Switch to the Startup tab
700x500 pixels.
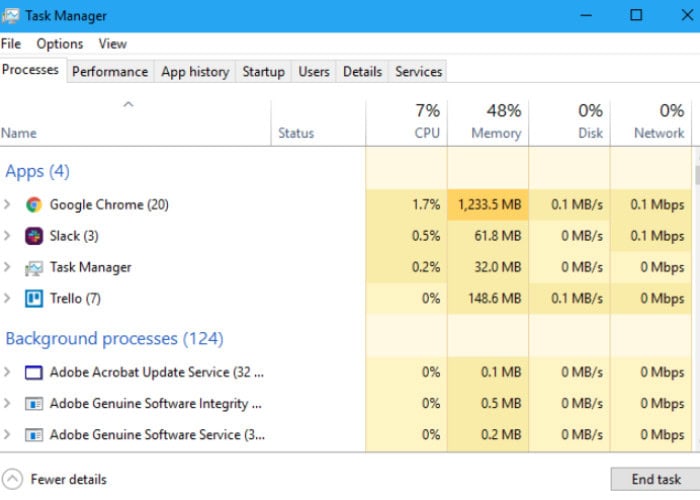pyautogui.click(x=263, y=72)
